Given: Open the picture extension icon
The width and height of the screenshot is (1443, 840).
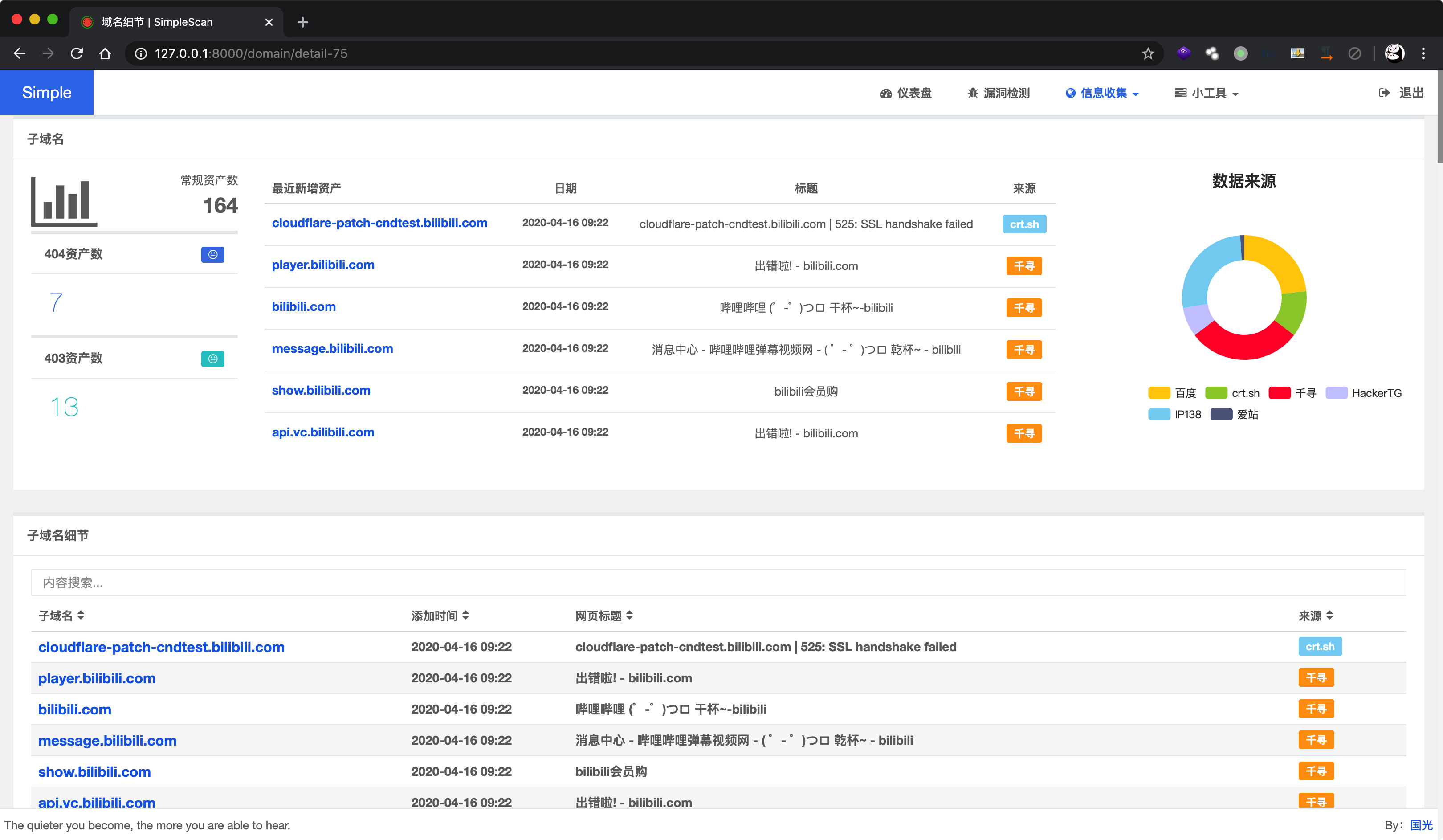Looking at the screenshot, I should point(1297,53).
